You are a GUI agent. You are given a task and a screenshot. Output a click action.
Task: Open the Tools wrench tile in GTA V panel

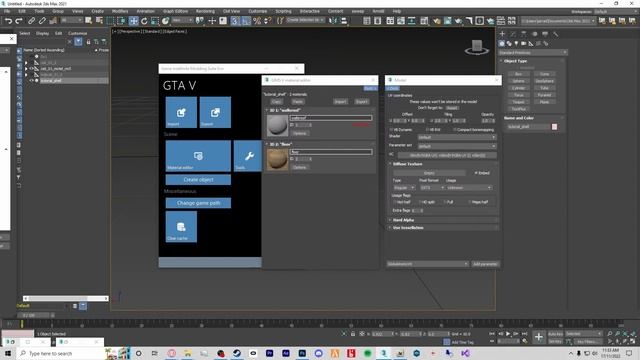pyautogui.click(x=248, y=156)
